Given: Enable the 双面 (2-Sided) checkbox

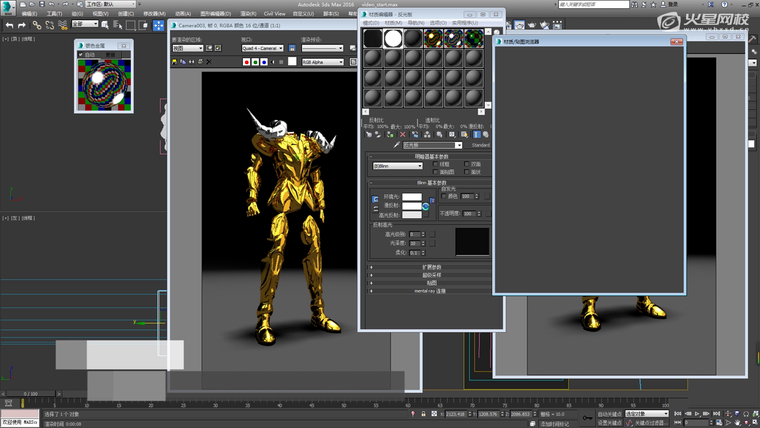Looking at the screenshot, I should (464, 164).
